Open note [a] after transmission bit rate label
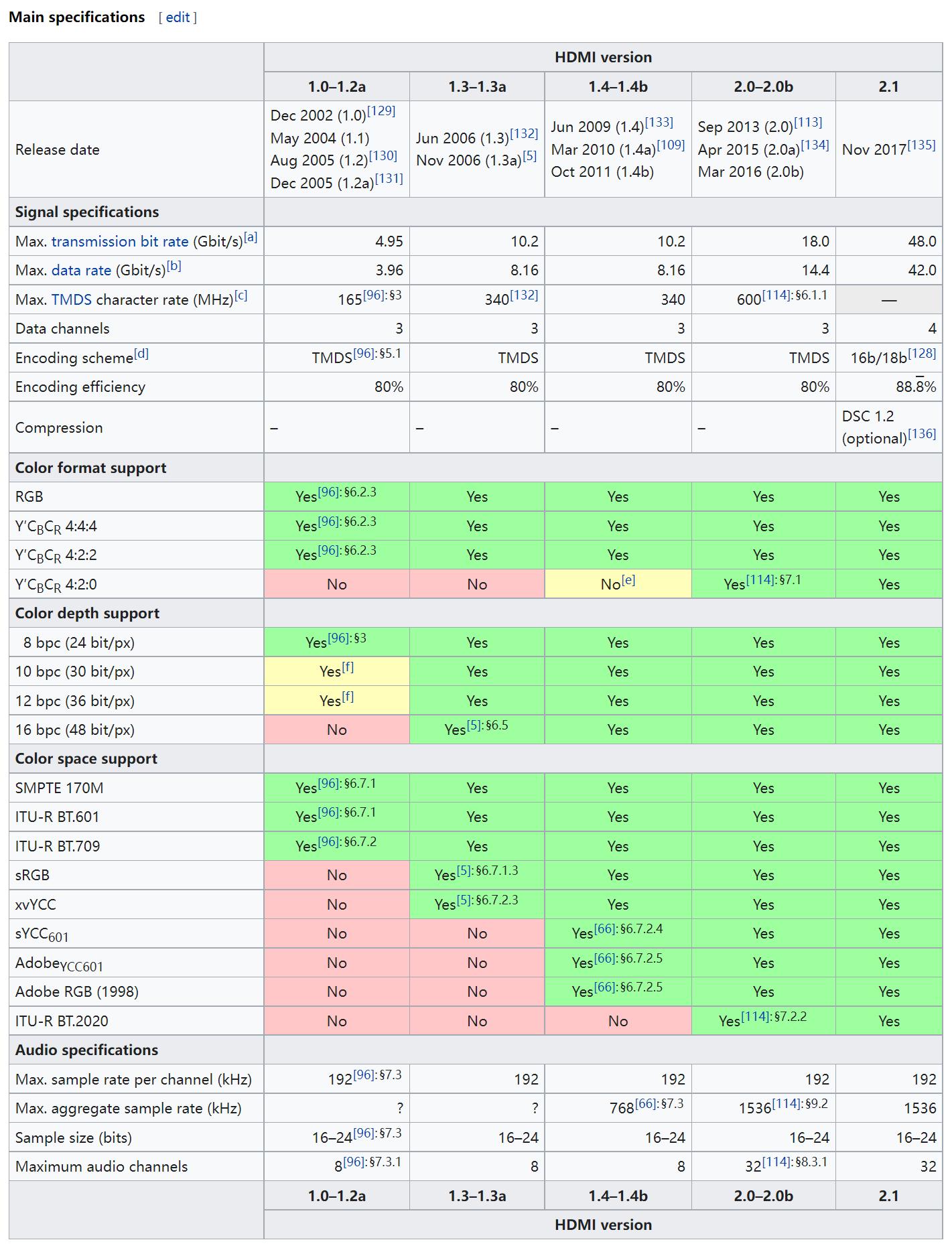952x1248 pixels. (x=251, y=237)
